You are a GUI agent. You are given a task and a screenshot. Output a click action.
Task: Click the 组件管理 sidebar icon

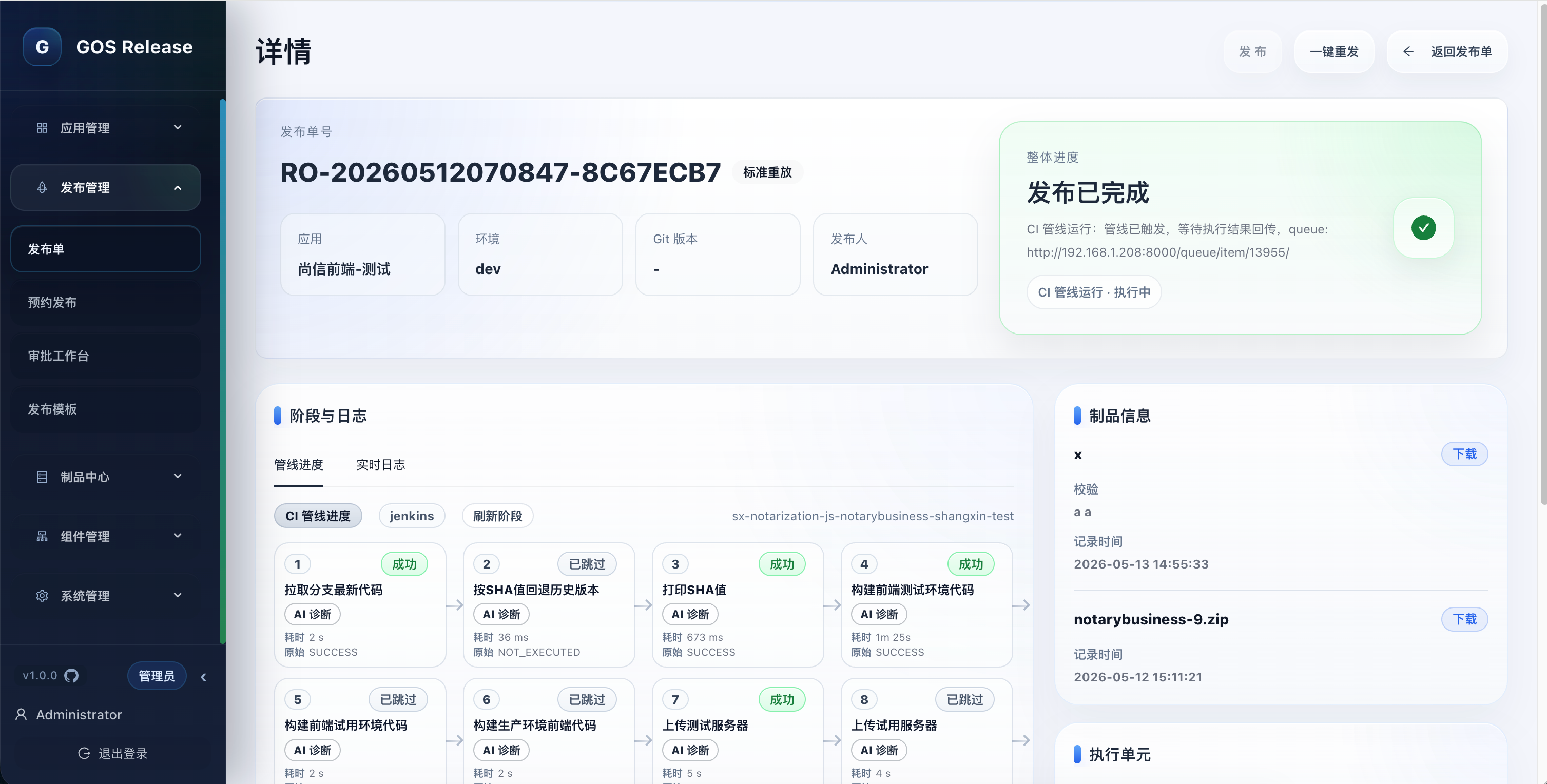point(42,536)
